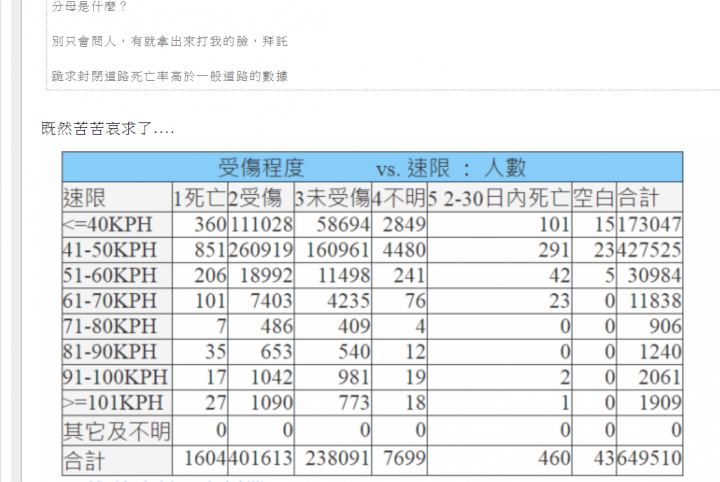
Task: Click the table title 受傷程度 vs. 速限 : 人數
Action: [x=372, y=168]
